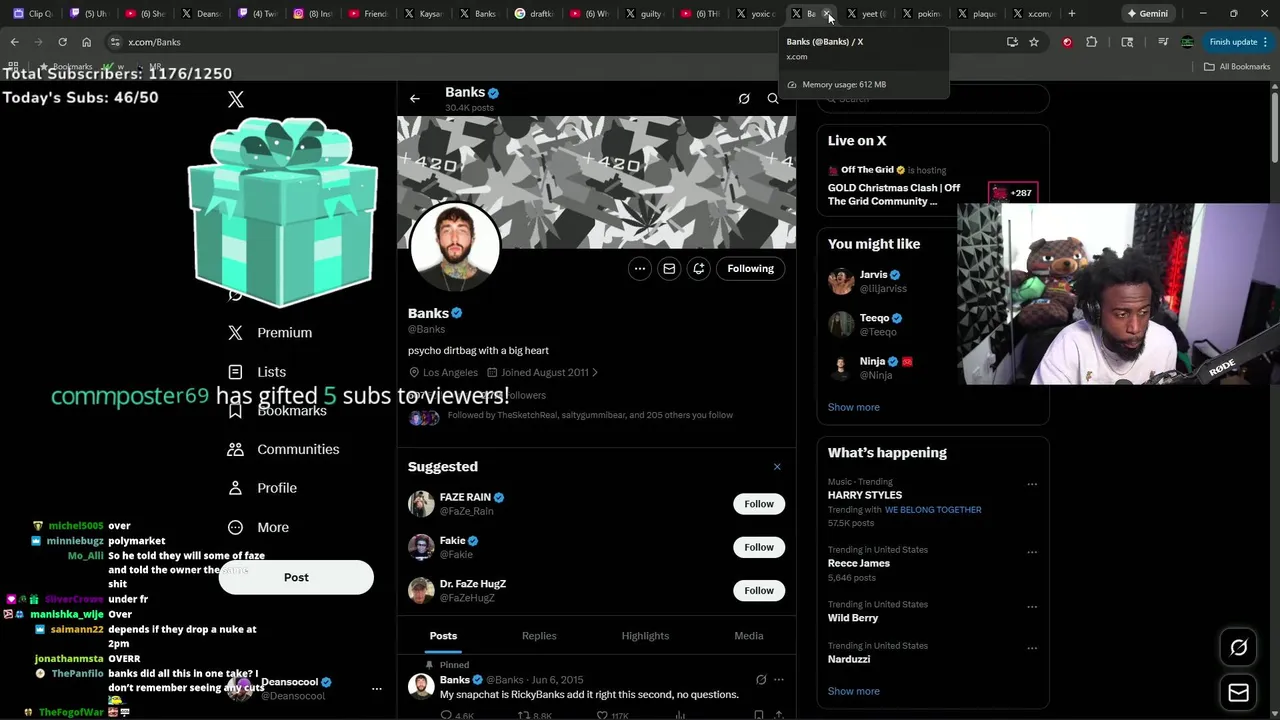Image resolution: width=1280 pixels, height=720 pixels.
Task: Go back using the profile header arrow
Action: (x=415, y=99)
